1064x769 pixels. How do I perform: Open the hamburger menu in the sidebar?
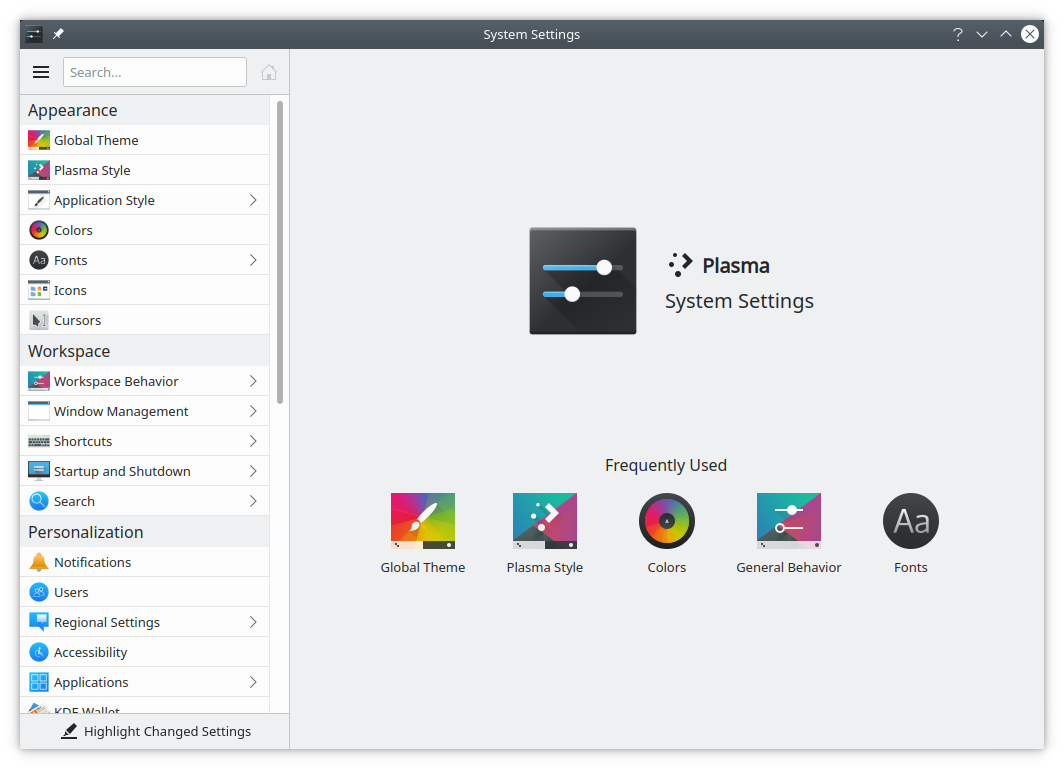pos(41,72)
